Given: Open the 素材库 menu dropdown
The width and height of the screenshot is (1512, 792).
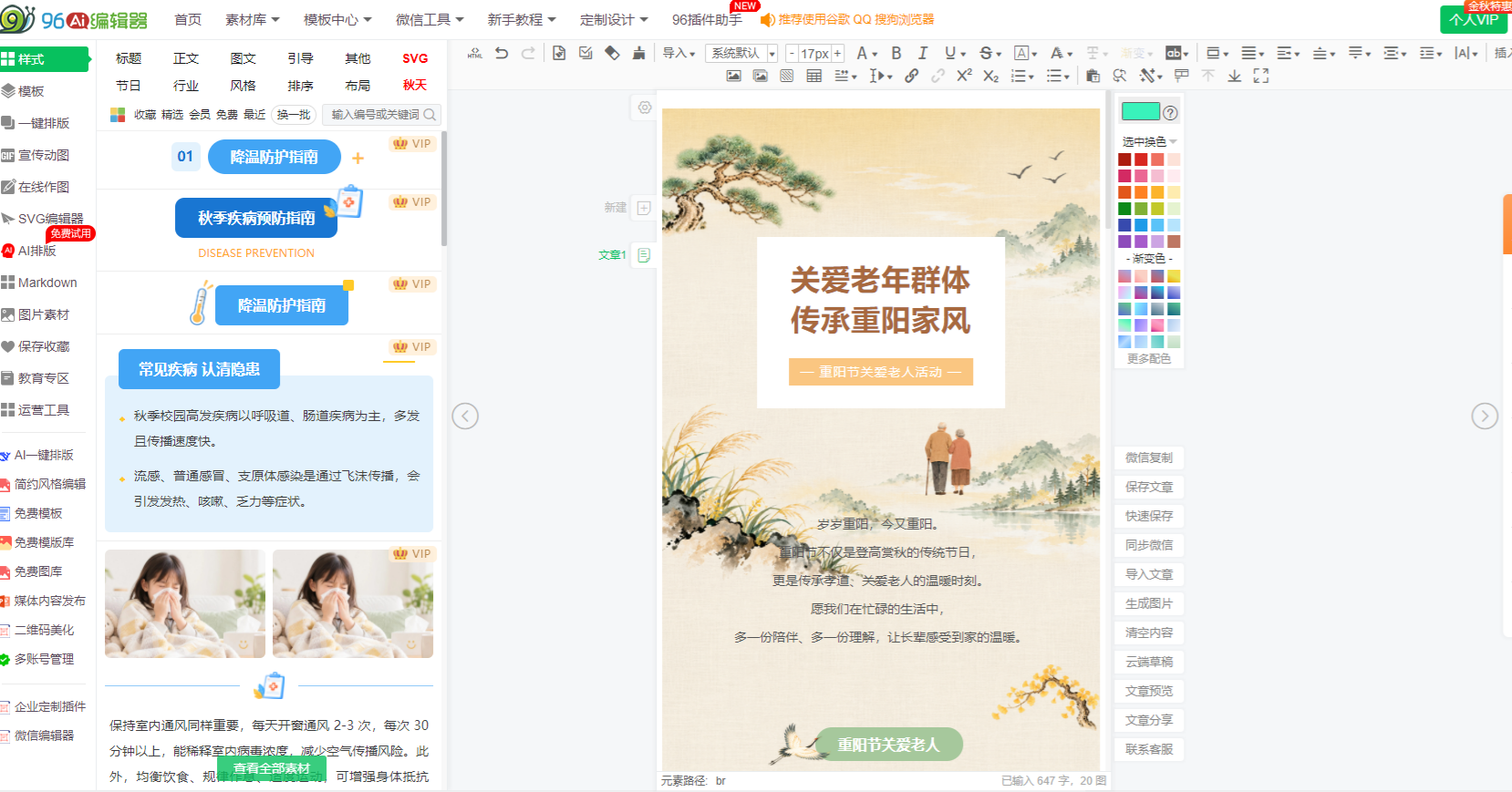Looking at the screenshot, I should pyautogui.click(x=253, y=19).
